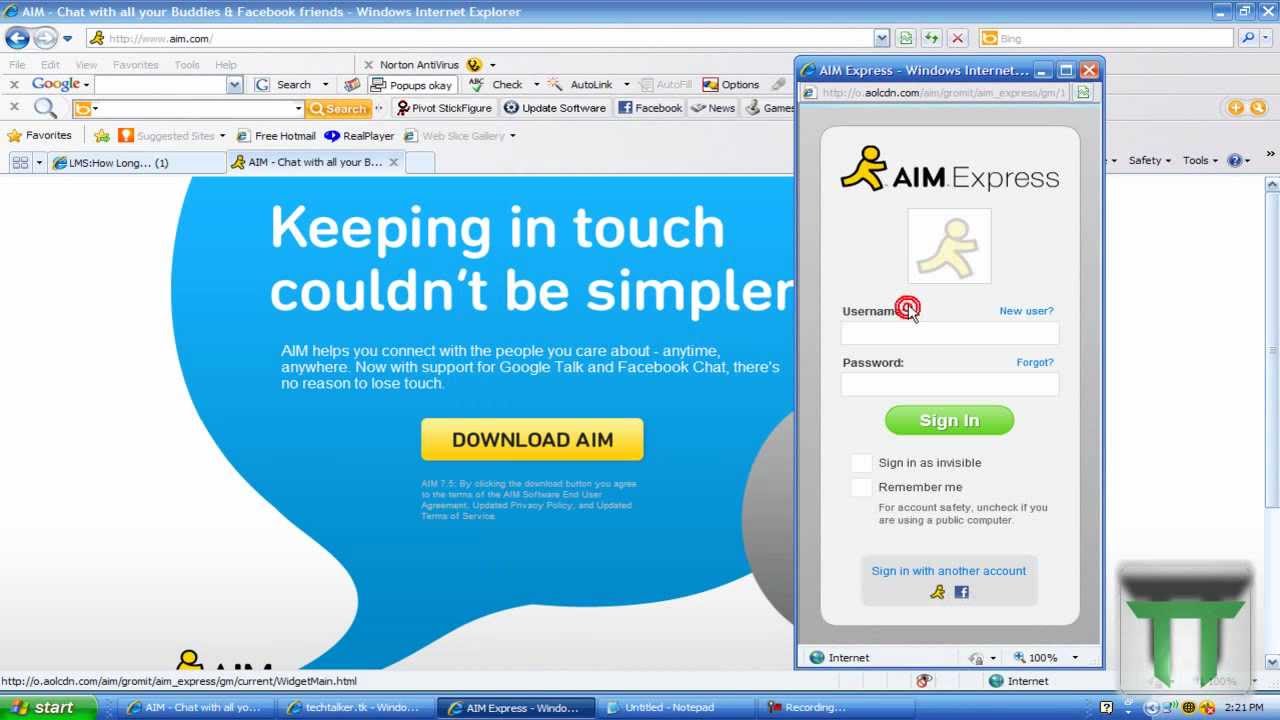Open the Favorites menu in menu bar
The width and height of the screenshot is (1280, 720).
coord(135,65)
